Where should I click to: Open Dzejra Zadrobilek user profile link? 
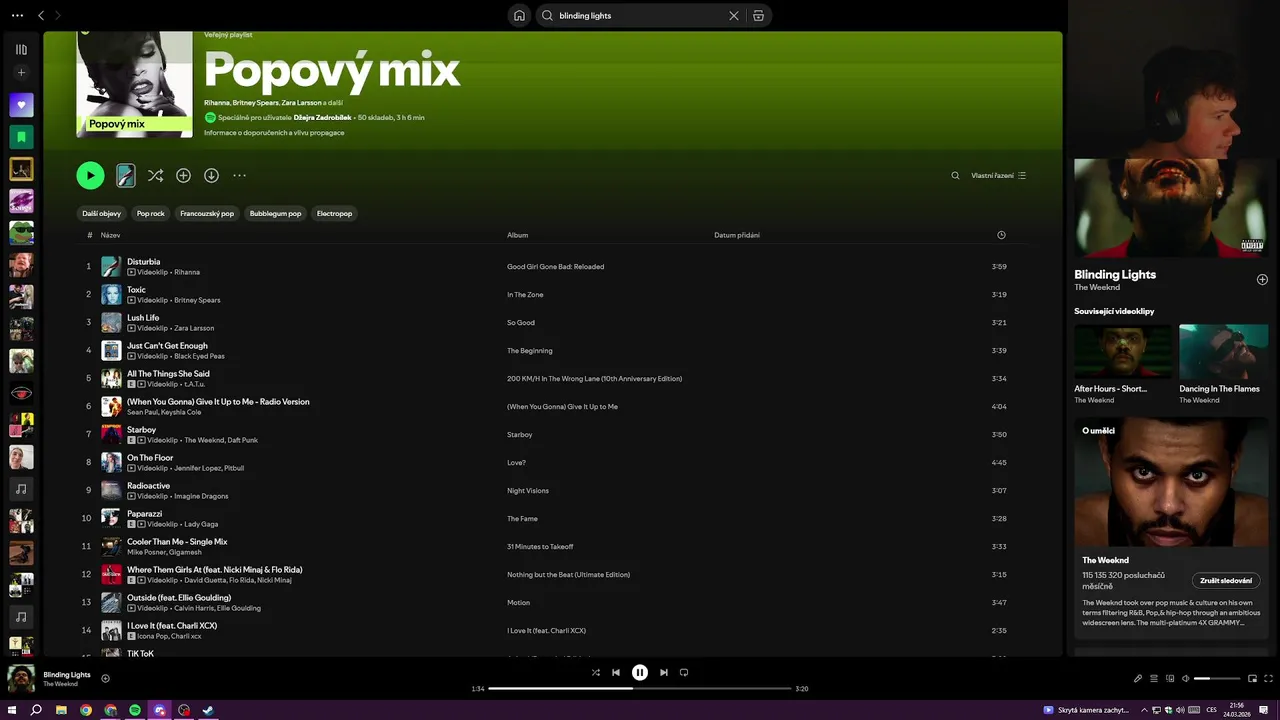tap(322, 117)
